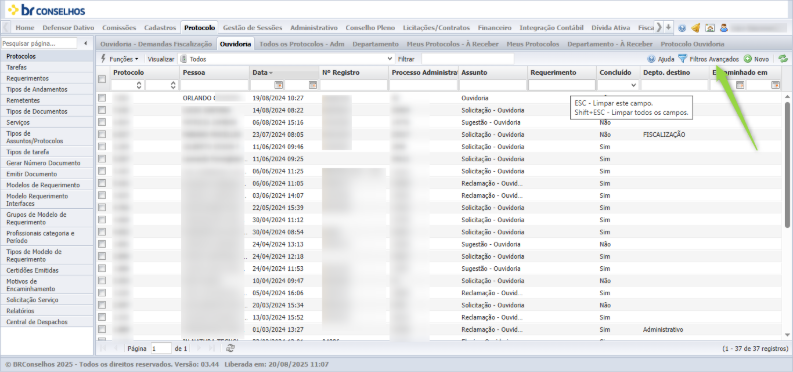Show previous module tabs with left arrow
Viewport: 793px width, 372px height.
coord(6,27)
